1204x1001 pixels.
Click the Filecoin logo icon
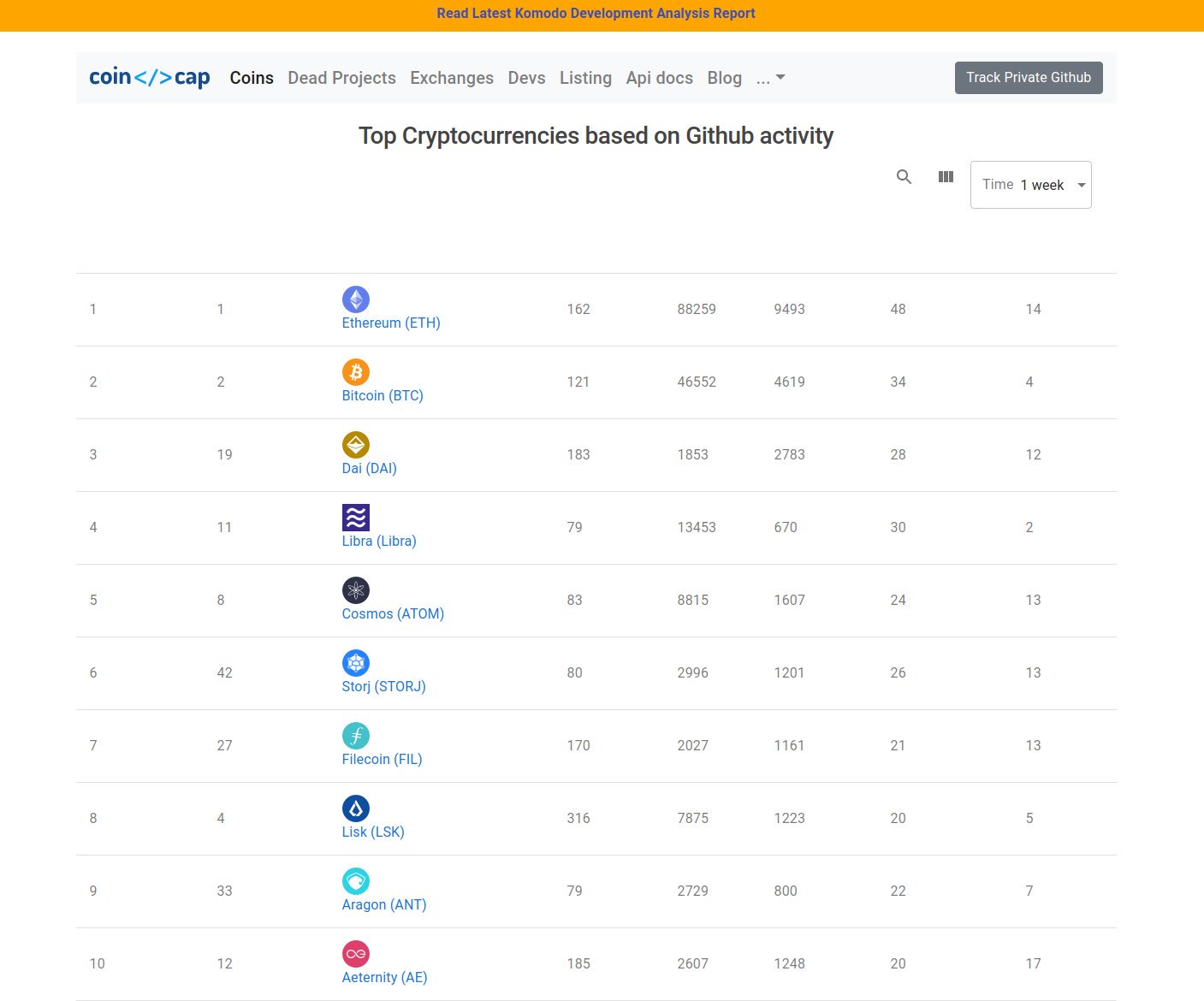click(356, 736)
